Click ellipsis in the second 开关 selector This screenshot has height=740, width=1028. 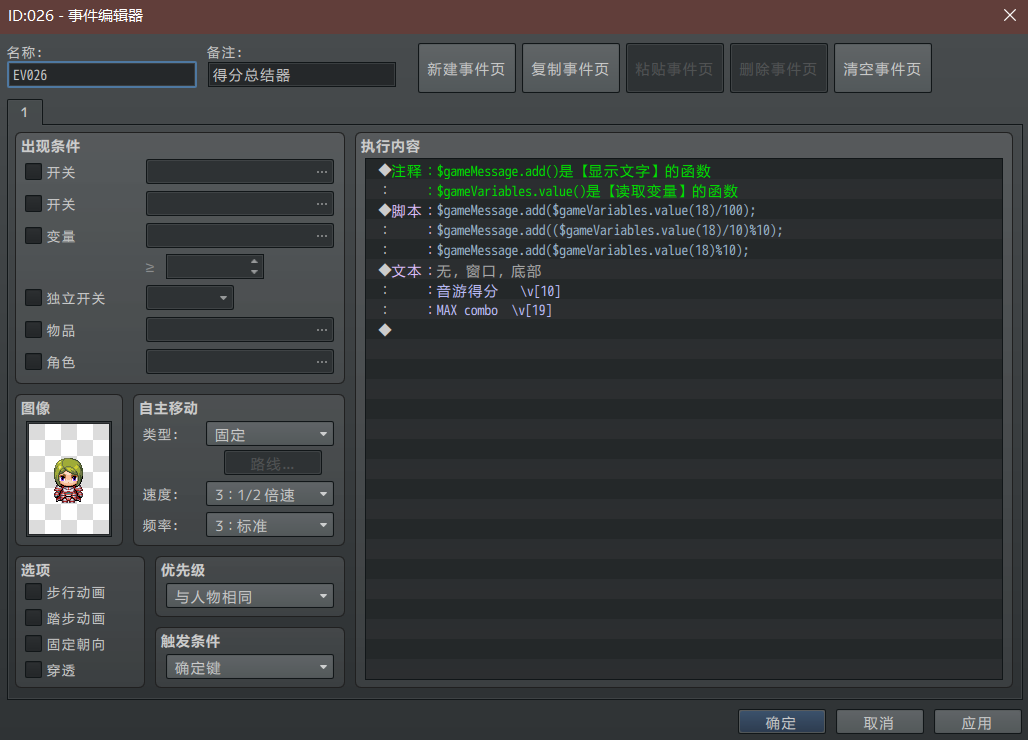pyautogui.click(x=321, y=204)
